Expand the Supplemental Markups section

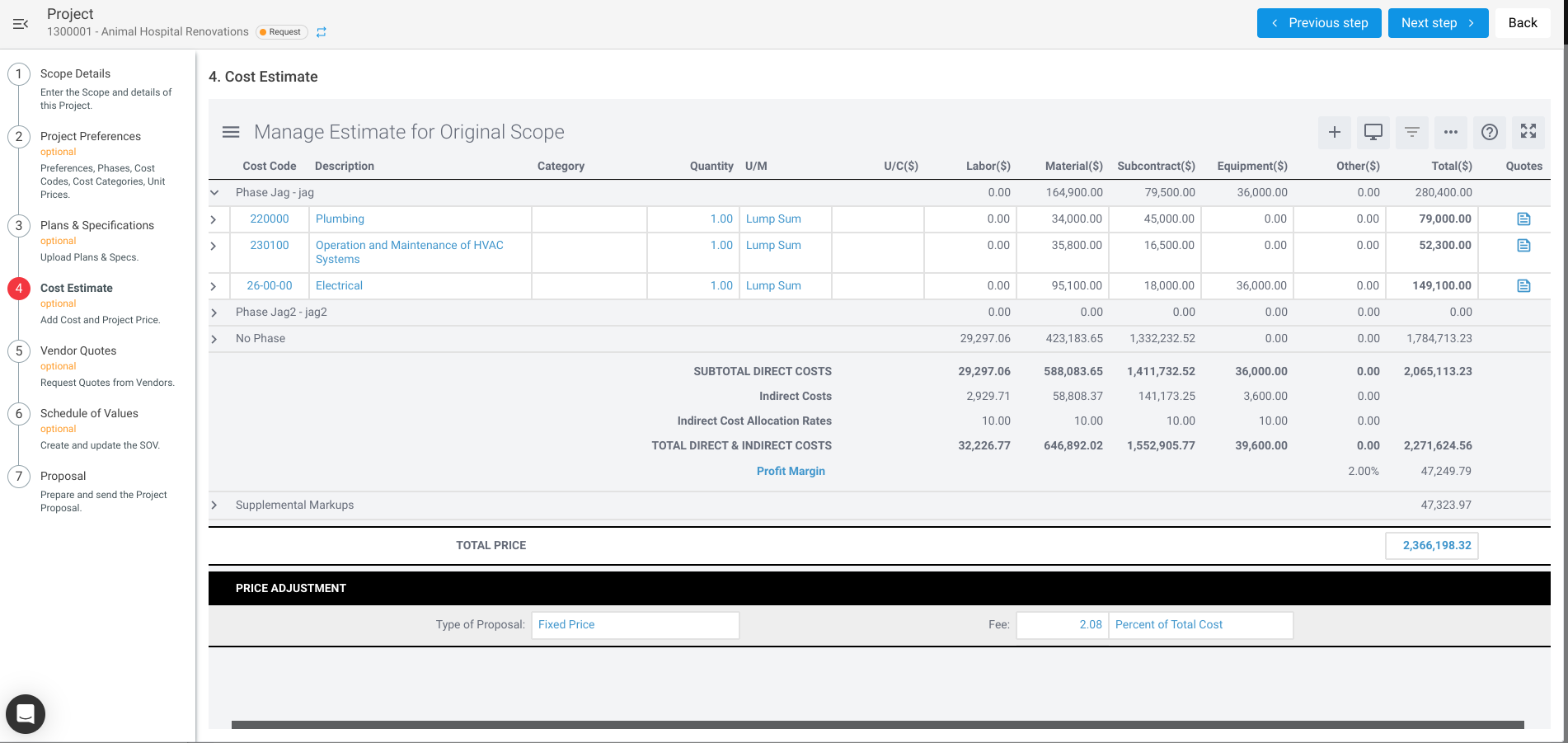(214, 505)
